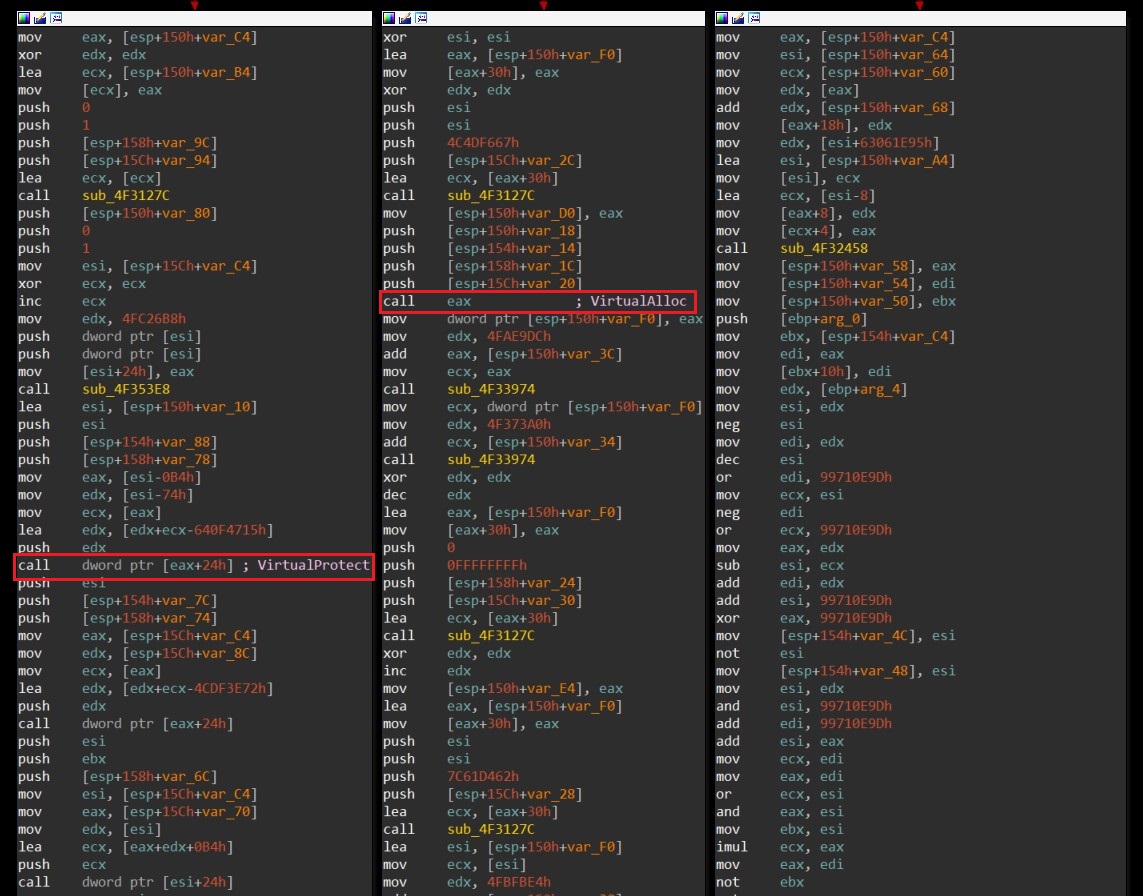
Task: Click group nodes icon on middle node
Action: click(x=421, y=17)
